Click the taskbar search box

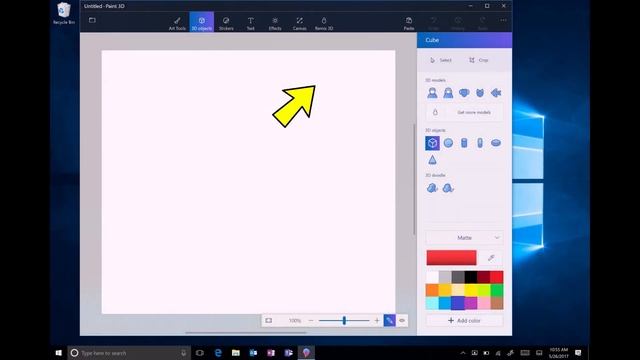point(129,353)
